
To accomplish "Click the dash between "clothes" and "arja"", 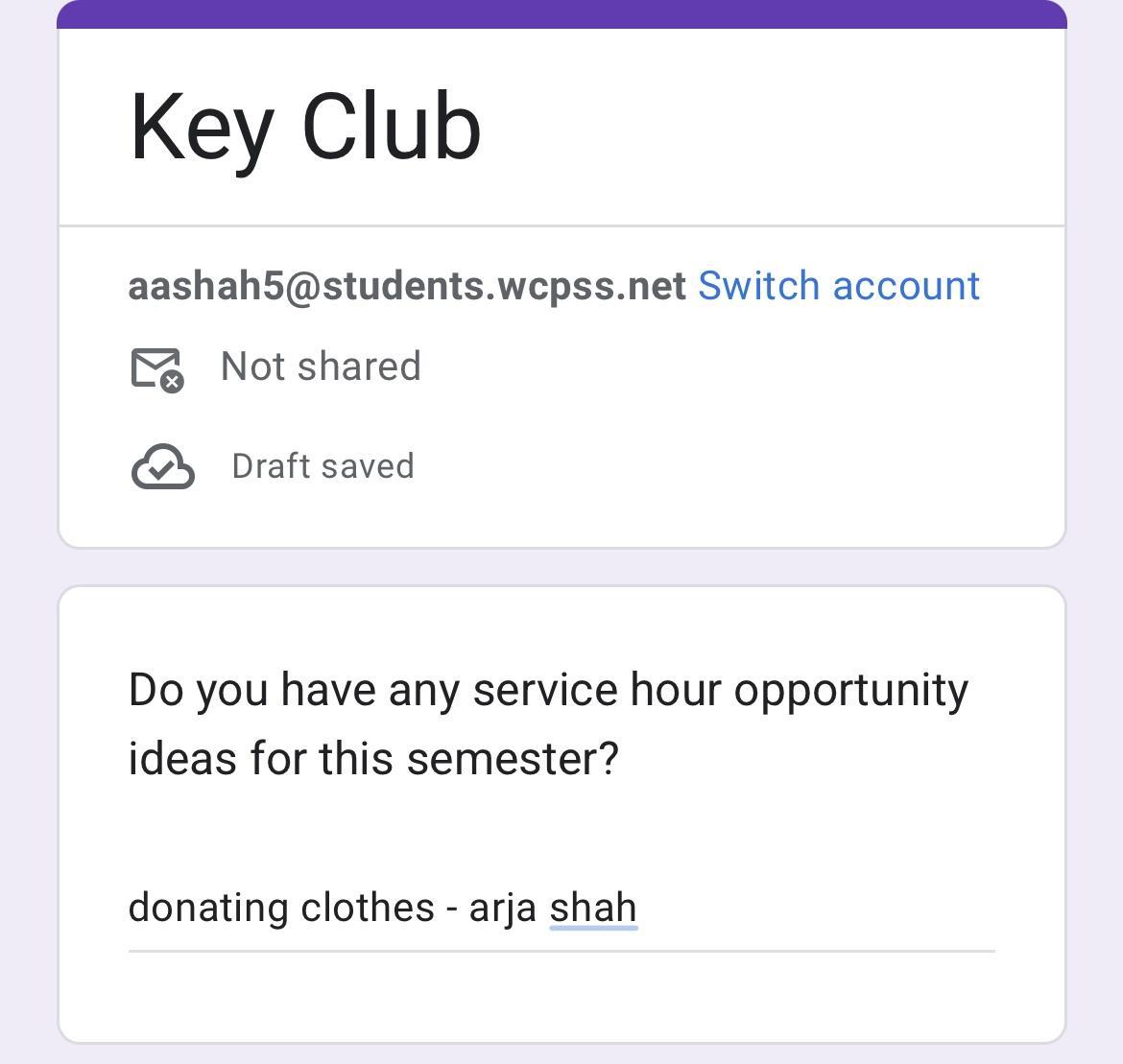I will 451,909.
